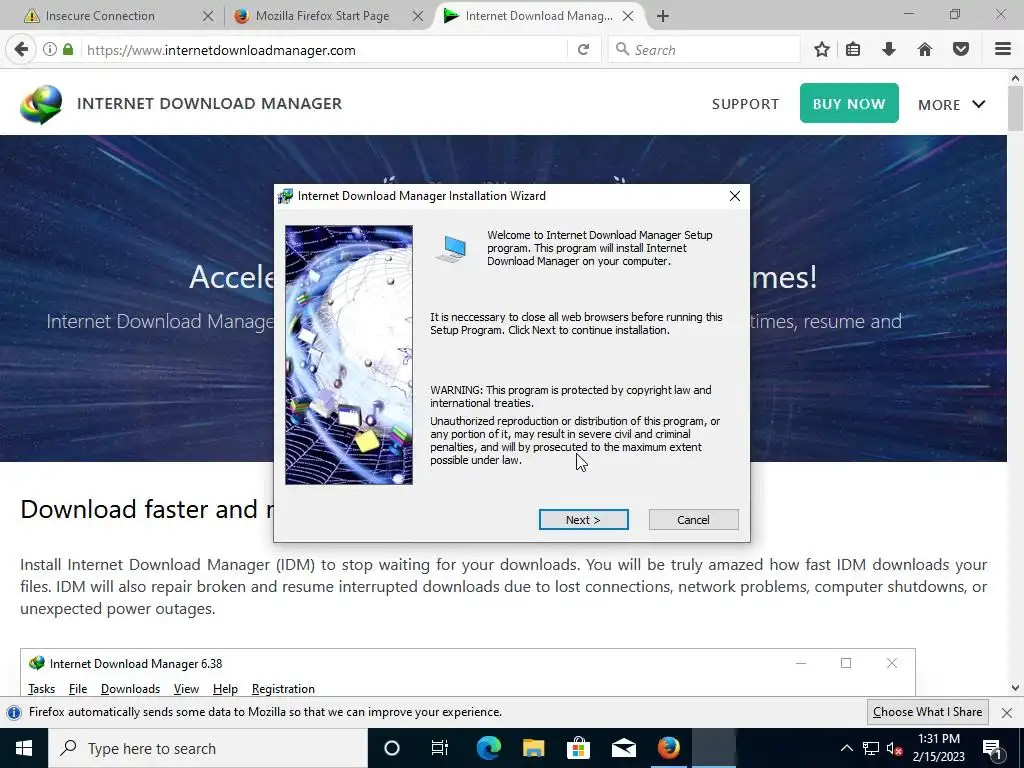Click the Firefox Search box
The height and width of the screenshot is (768, 1024).
(x=704, y=50)
